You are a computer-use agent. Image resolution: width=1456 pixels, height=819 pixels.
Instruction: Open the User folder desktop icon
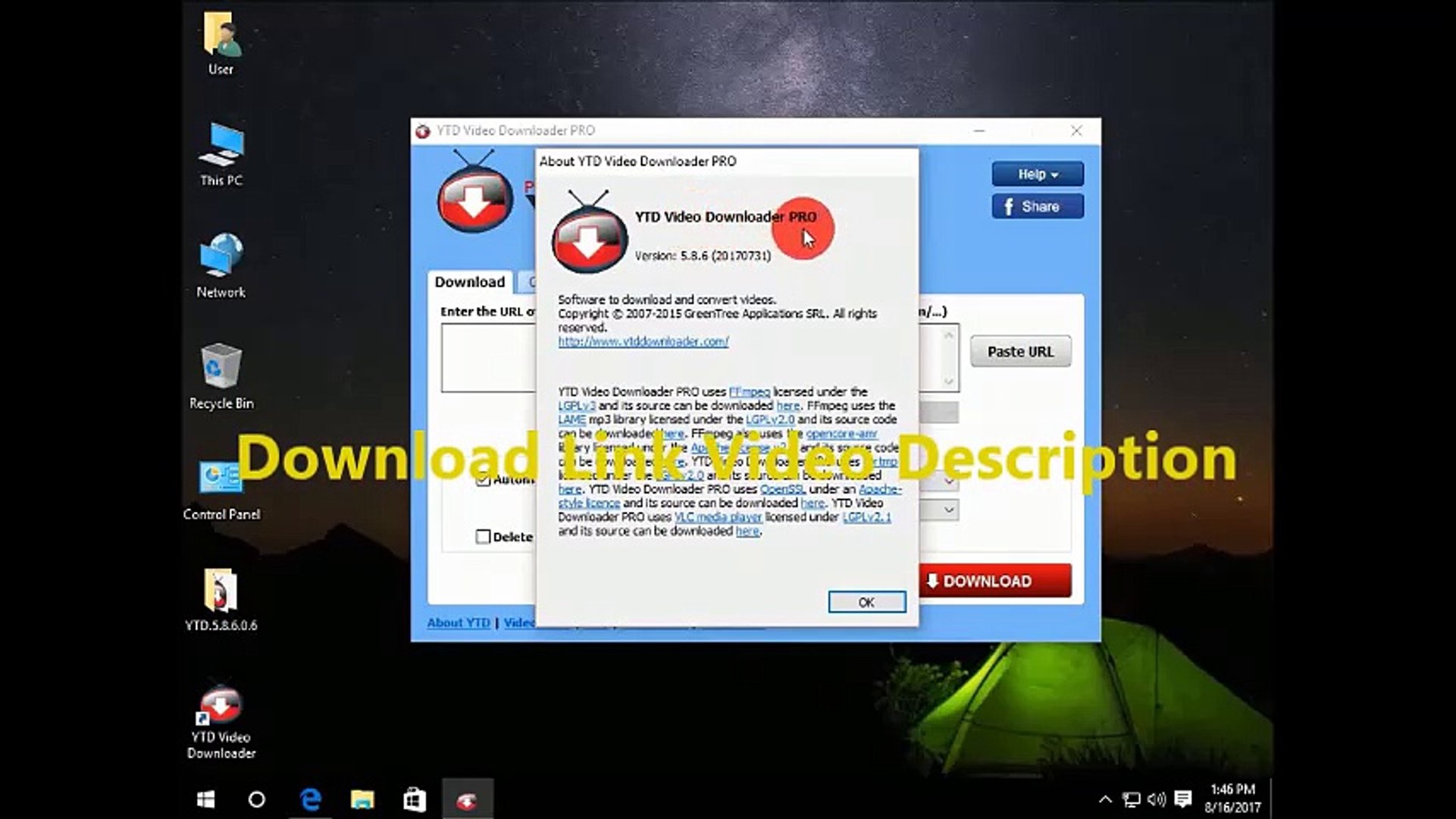tap(221, 44)
